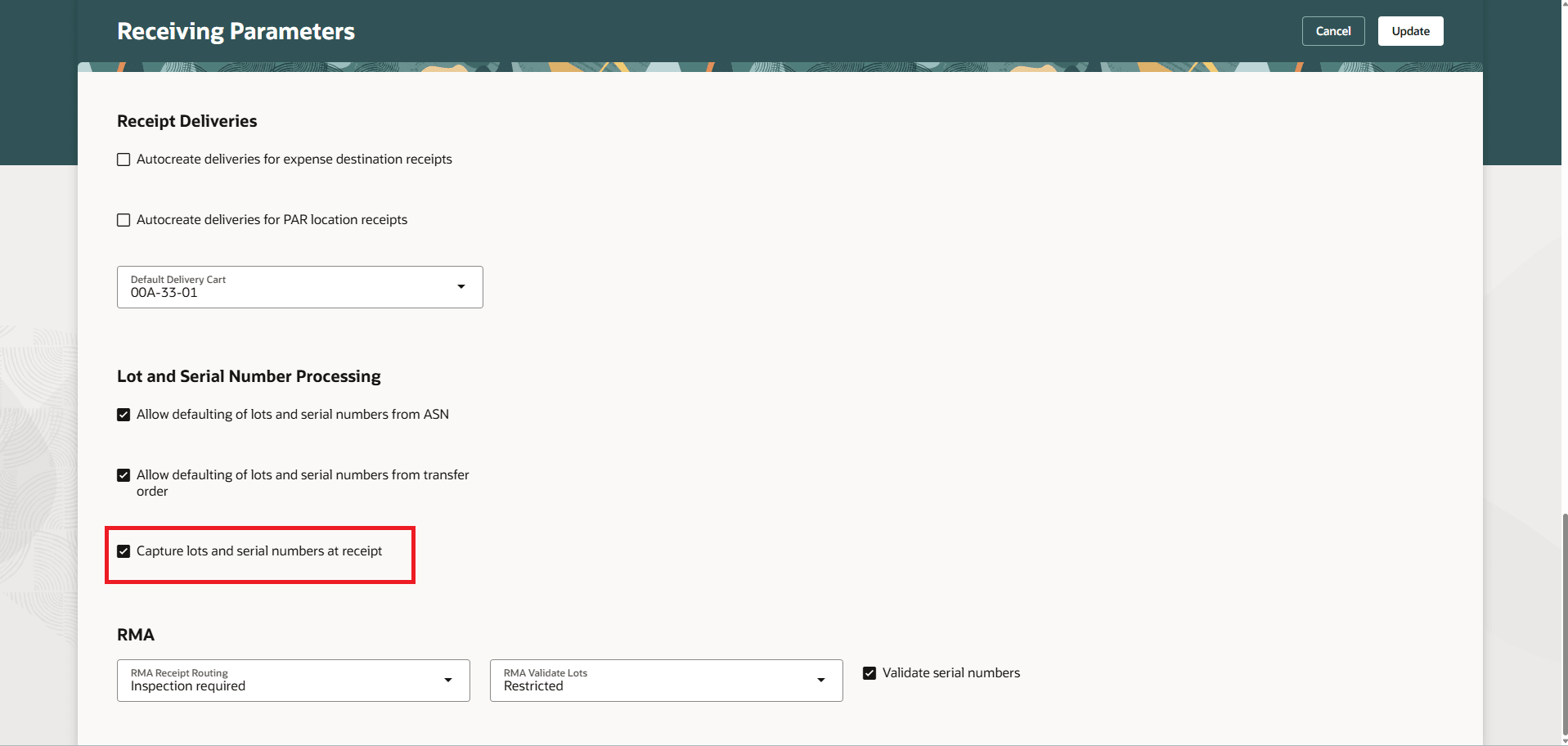Click the scrollbar up arrow
1568x746 pixels.
1561,7
